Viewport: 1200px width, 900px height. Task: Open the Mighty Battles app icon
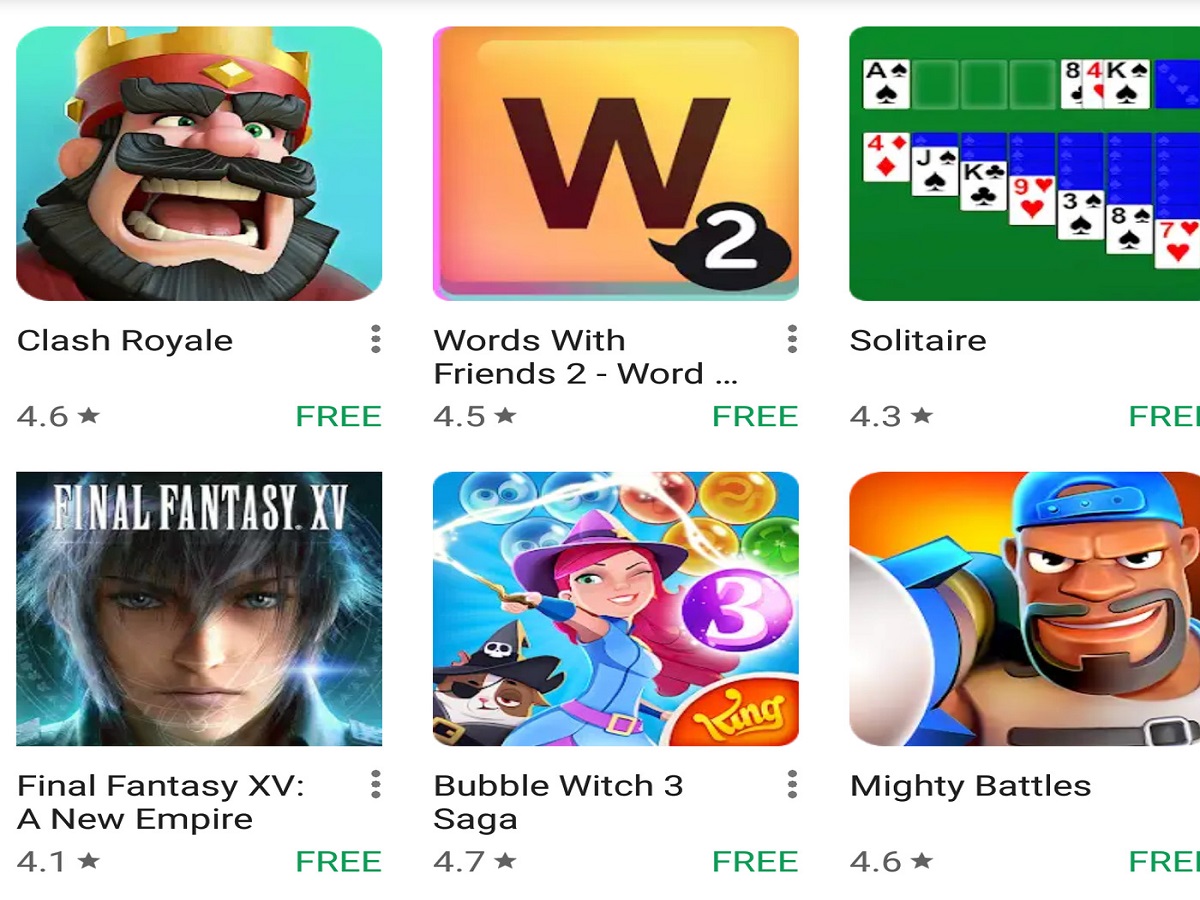pos(1024,609)
